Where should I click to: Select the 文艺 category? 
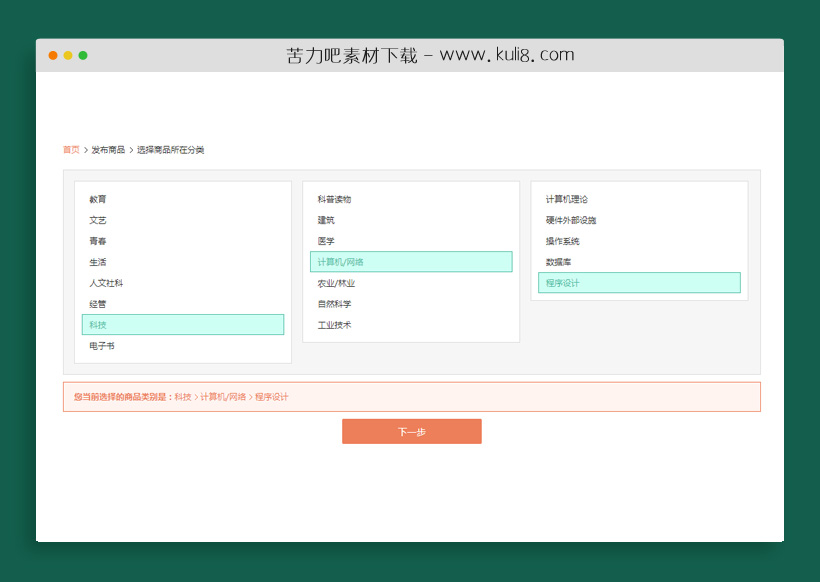click(97, 219)
